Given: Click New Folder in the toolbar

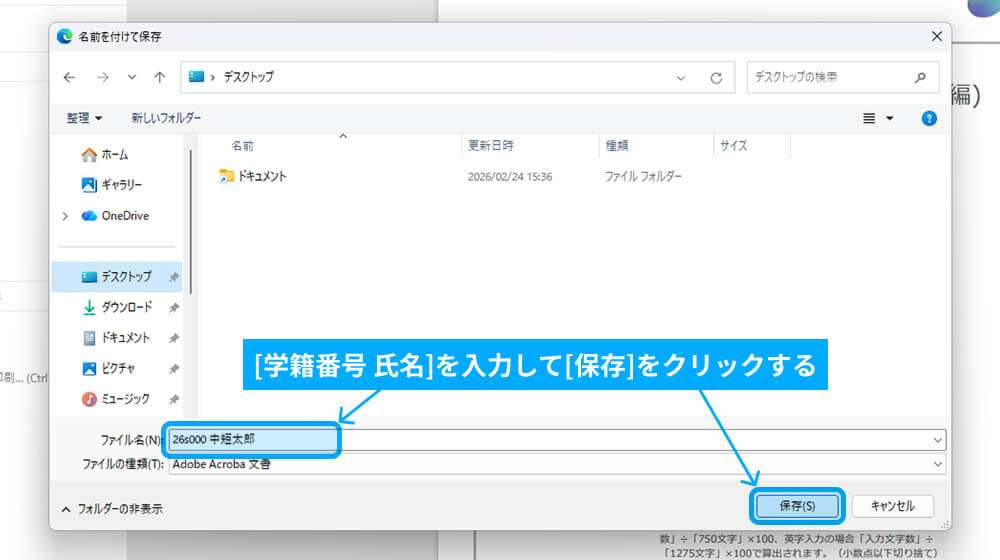Looking at the screenshot, I should [x=166, y=118].
